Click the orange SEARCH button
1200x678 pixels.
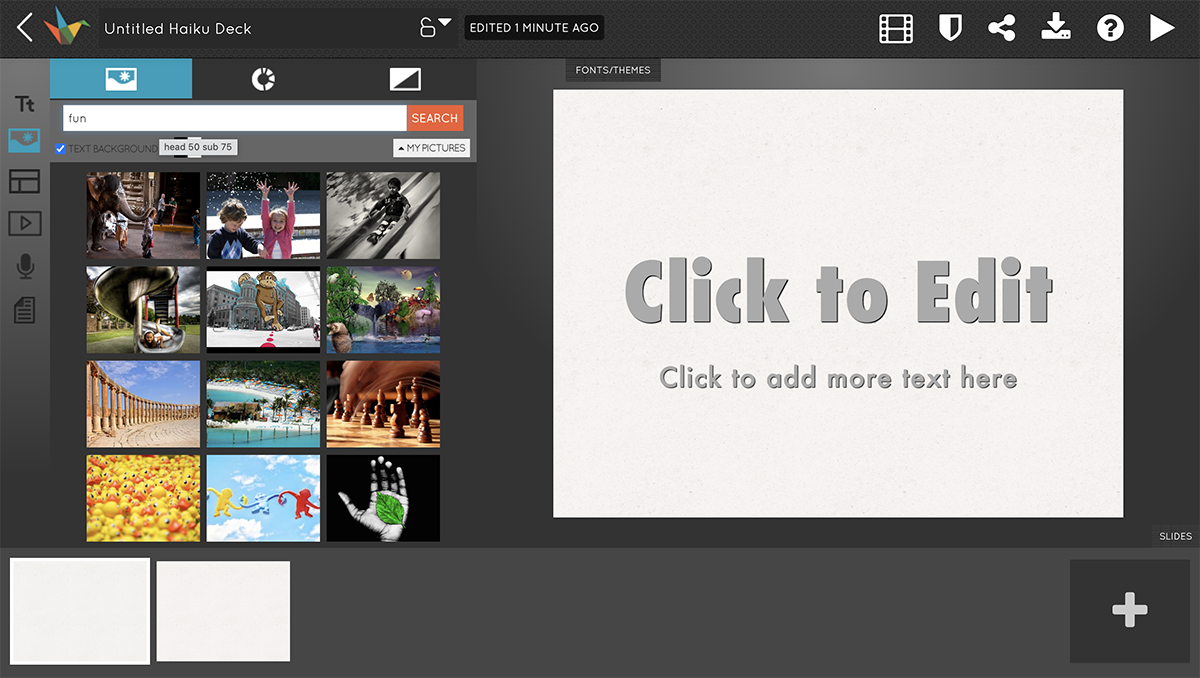tap(435, 118)
